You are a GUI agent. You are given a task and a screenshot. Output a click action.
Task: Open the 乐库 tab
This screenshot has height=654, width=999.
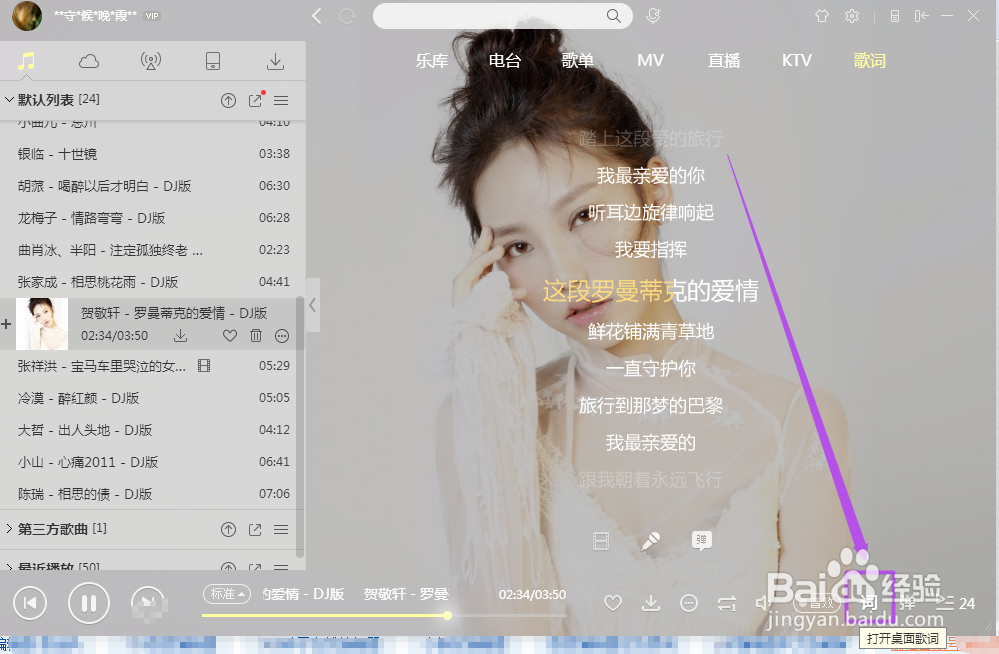pos(432,61)
